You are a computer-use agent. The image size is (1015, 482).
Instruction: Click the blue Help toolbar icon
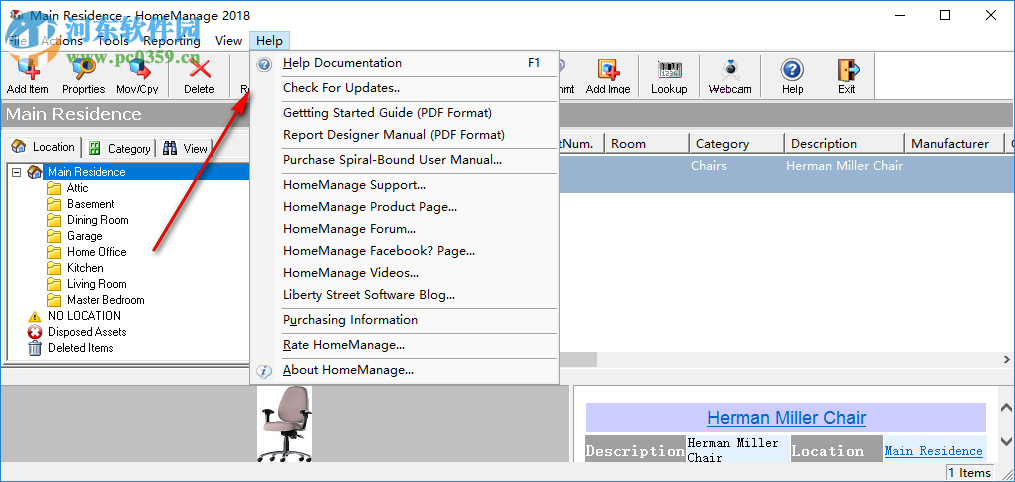[792, 76]
